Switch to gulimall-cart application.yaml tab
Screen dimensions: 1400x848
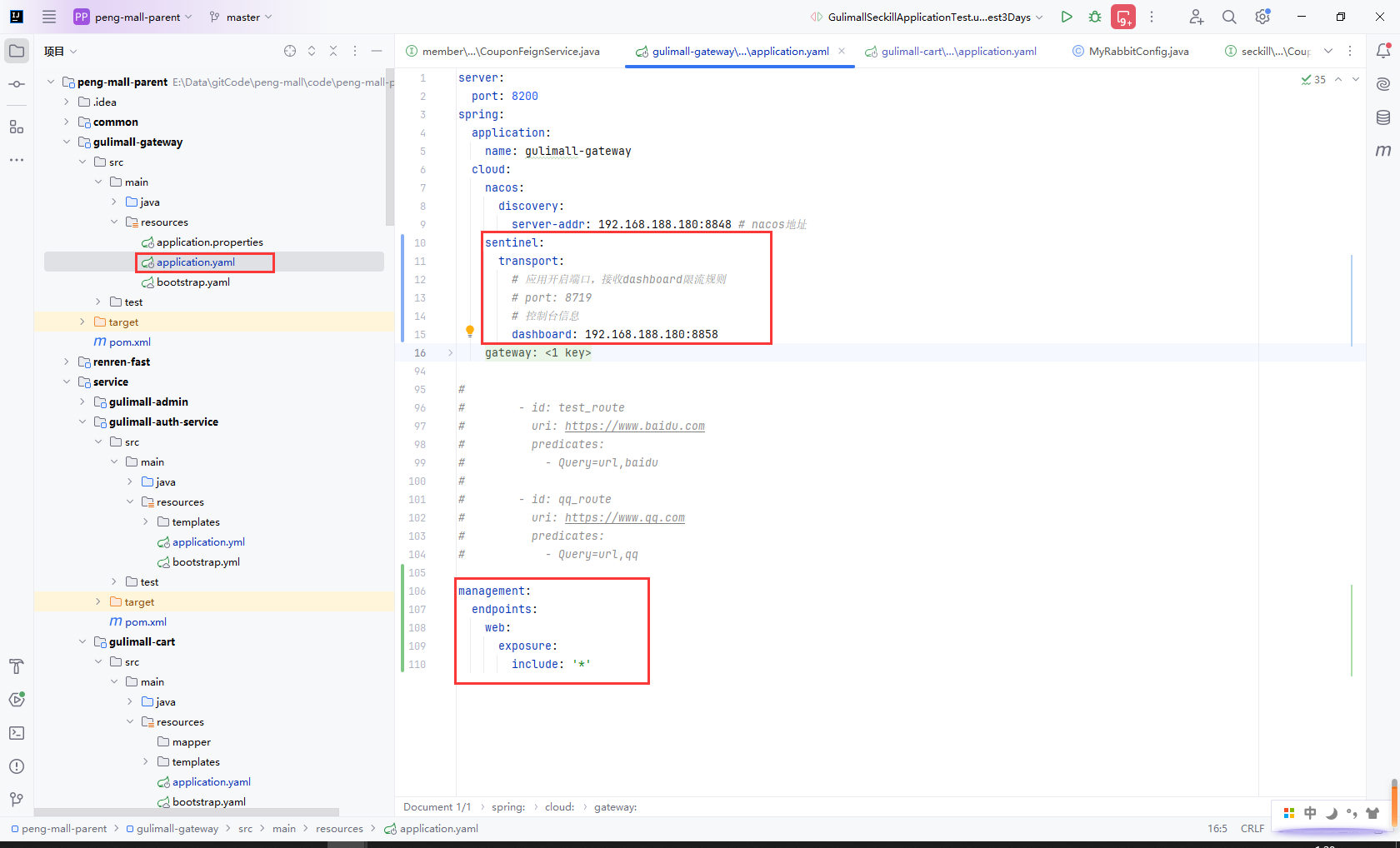(951, 51)
